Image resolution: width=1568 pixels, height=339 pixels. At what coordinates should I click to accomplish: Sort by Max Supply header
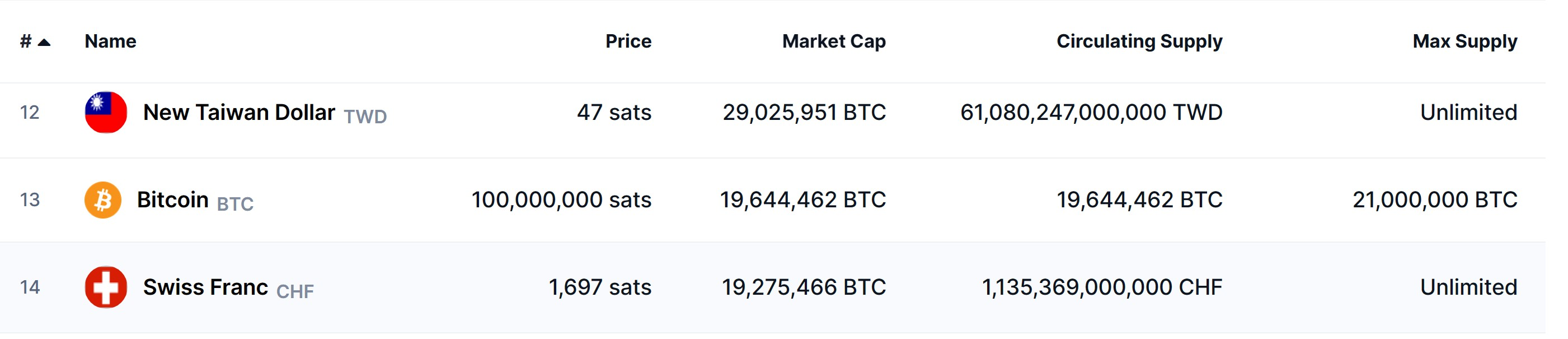(1464, 41)
